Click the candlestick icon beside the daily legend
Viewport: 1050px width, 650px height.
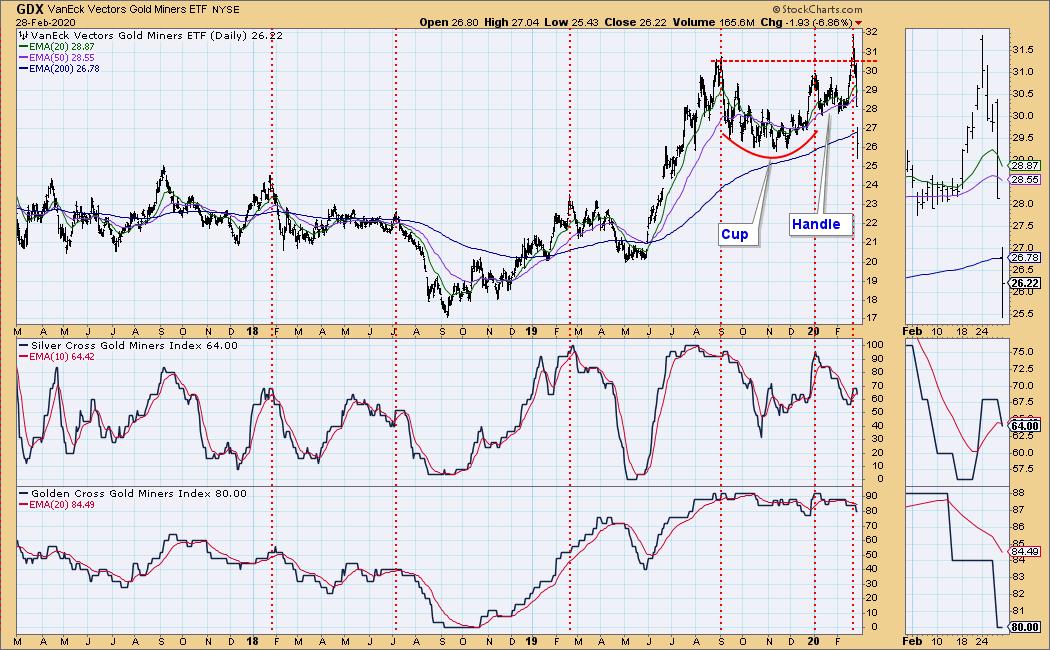coord(23,35)
